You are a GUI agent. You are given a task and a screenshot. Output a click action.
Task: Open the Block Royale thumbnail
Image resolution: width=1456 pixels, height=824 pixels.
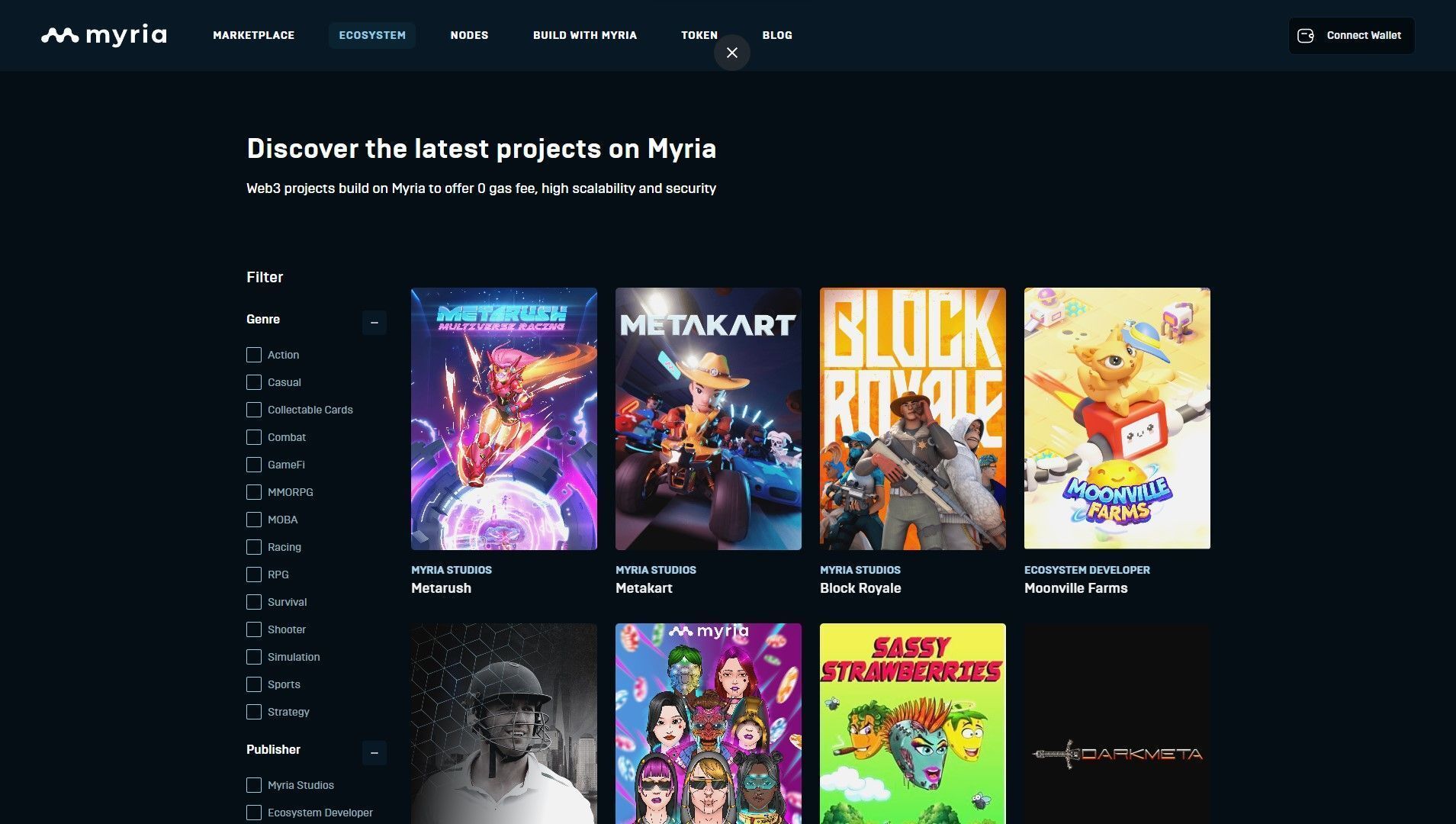912,418
